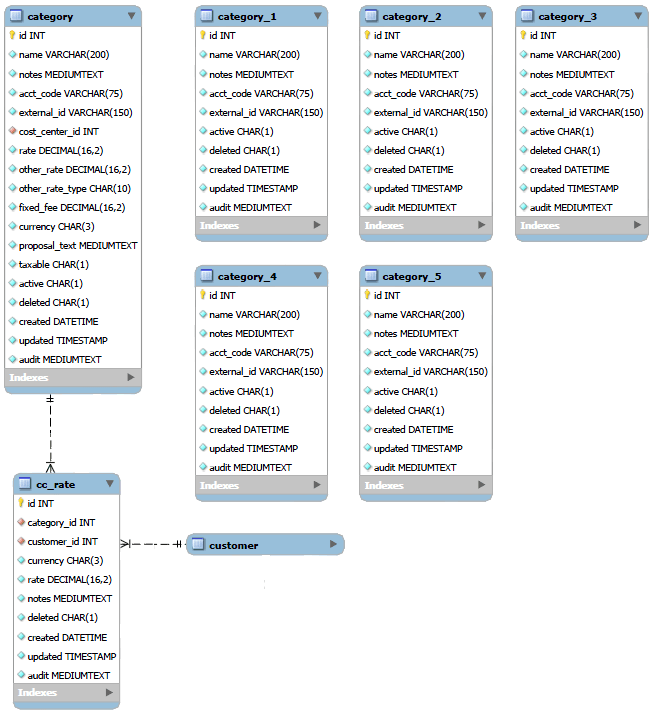Screen dimensions: 652x712
Task: Collapse the category_1 table with its header arrow
Action: (x=317, y=16)
